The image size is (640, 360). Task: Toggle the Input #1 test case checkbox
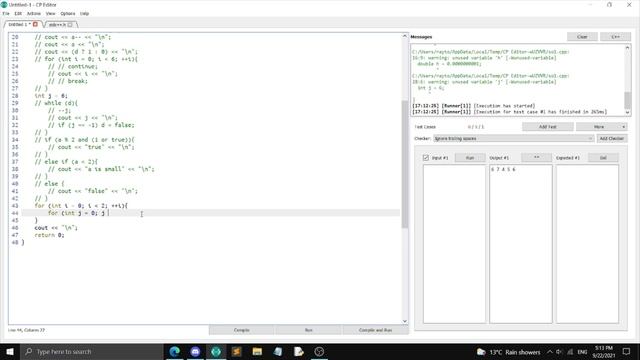(x=426, y=158)
